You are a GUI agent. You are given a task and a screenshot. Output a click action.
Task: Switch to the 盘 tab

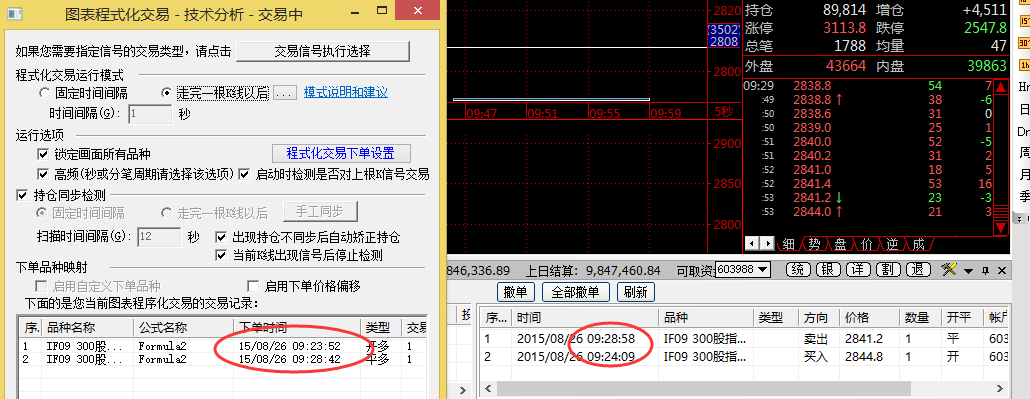(x=840, y=244)
